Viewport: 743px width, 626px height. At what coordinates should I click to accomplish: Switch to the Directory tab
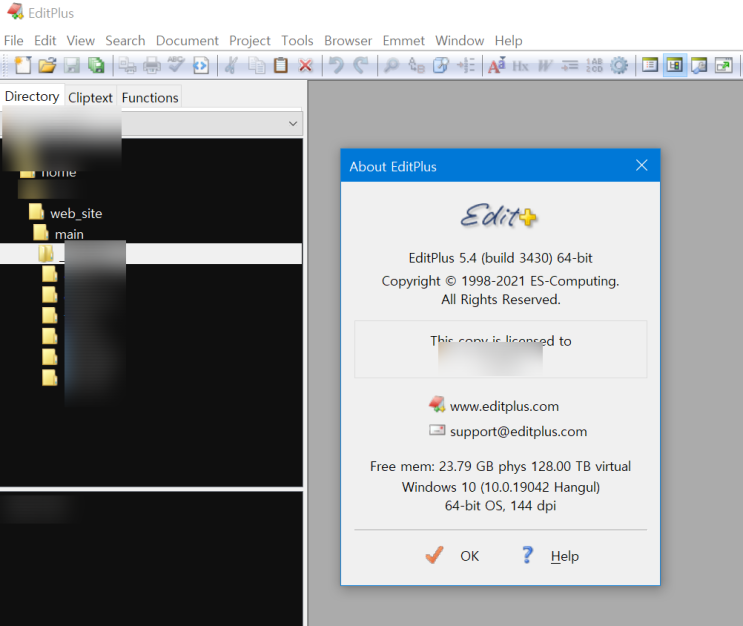pyautogui.click(x=32, y=96)
